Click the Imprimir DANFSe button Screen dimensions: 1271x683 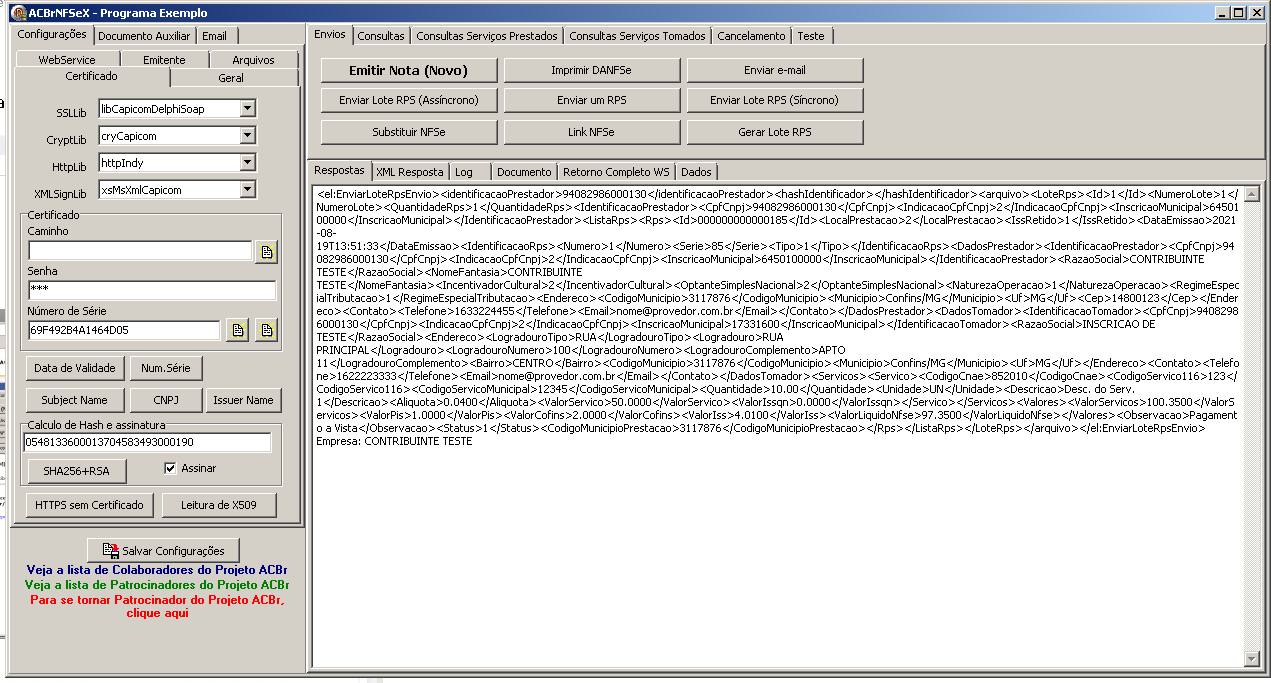click(591, 70)
